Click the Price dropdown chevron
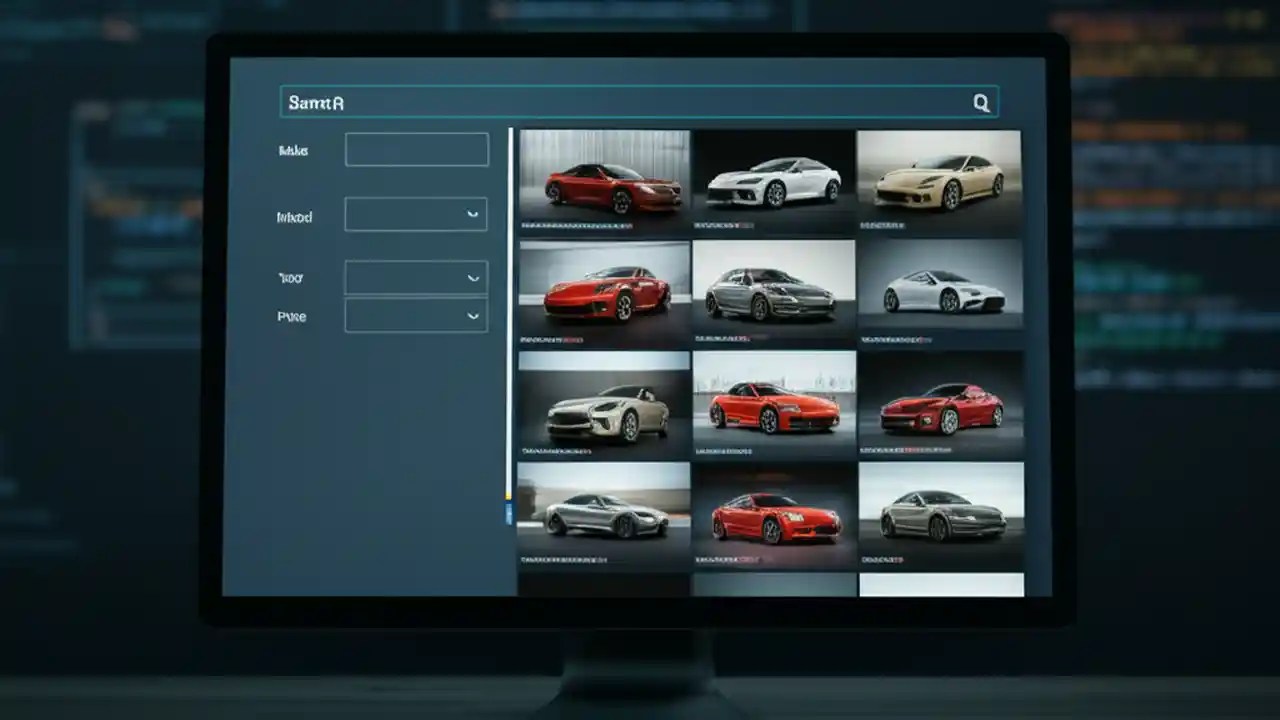Screen dimensions: 1280x720 (473, 315)
